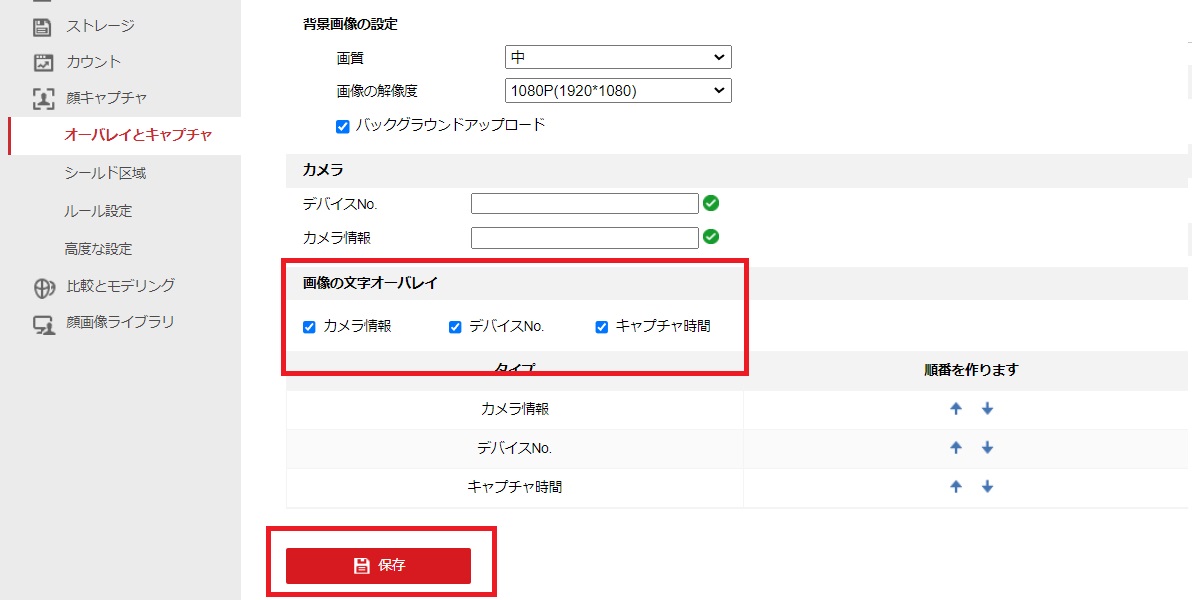This screenshot has width=1192, height=600.
Task: Move カメラ情報 up with the up arrow
Action: 956,408
